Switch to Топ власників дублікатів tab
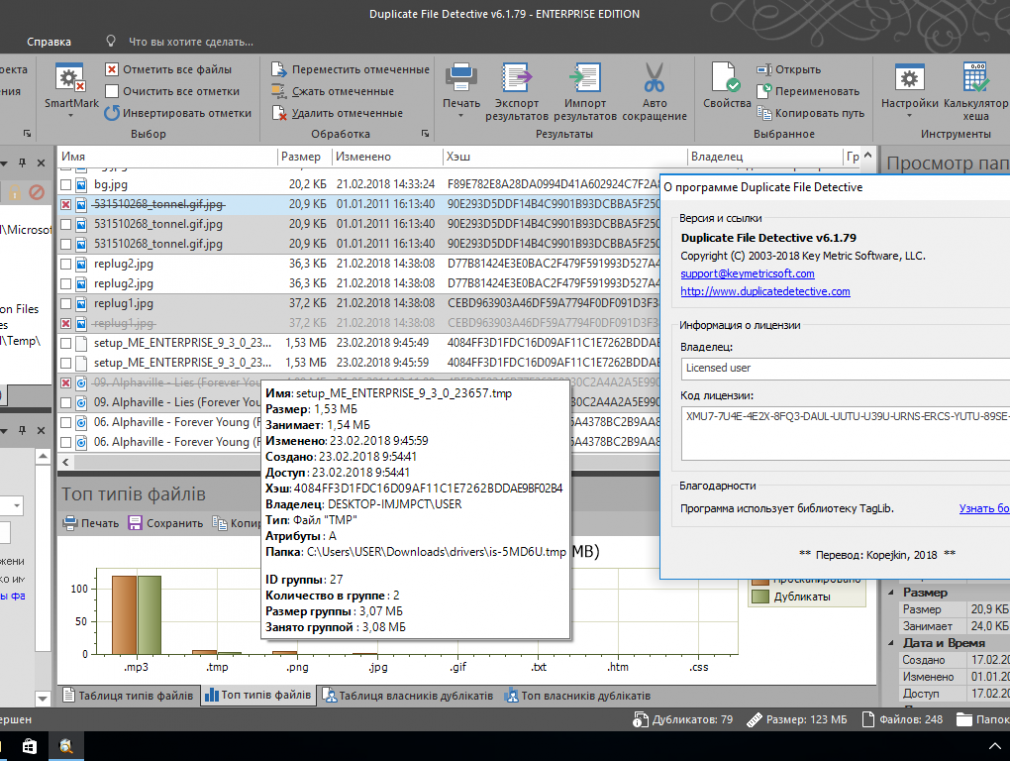The image size is (1010, 761). (578, 695)
